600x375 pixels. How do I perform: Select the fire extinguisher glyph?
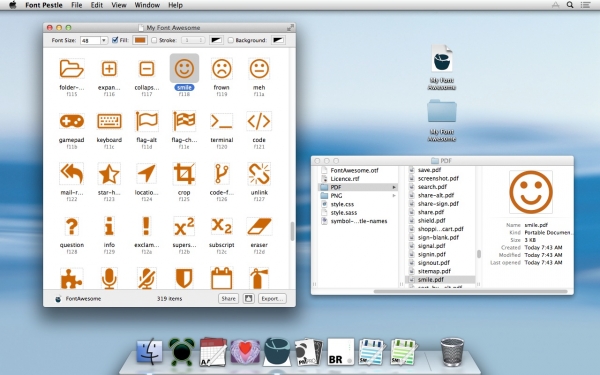pos(259,278)
